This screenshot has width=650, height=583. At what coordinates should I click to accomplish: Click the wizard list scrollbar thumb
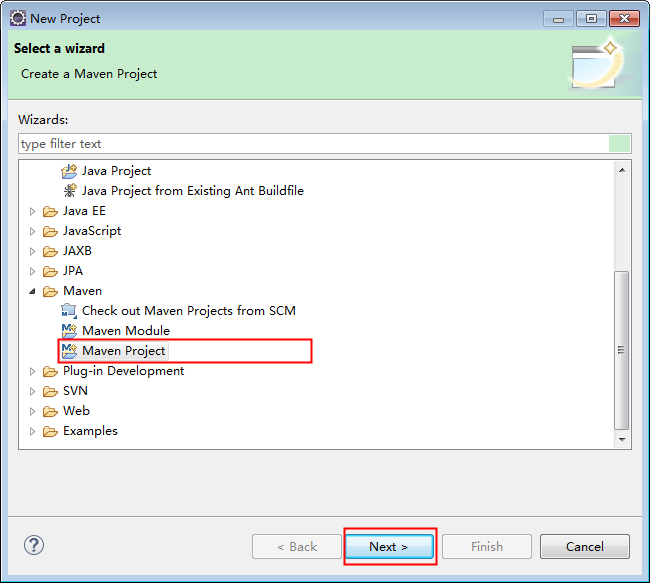click(621, 350)
